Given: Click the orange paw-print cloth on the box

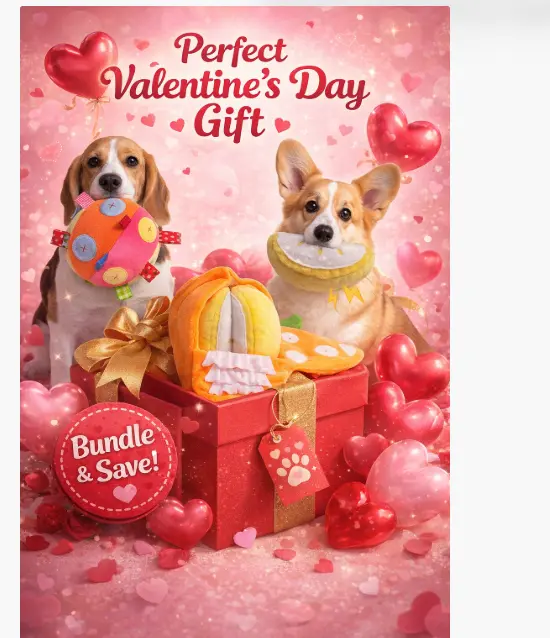Looking at the screenshot, I should [321, 350].
